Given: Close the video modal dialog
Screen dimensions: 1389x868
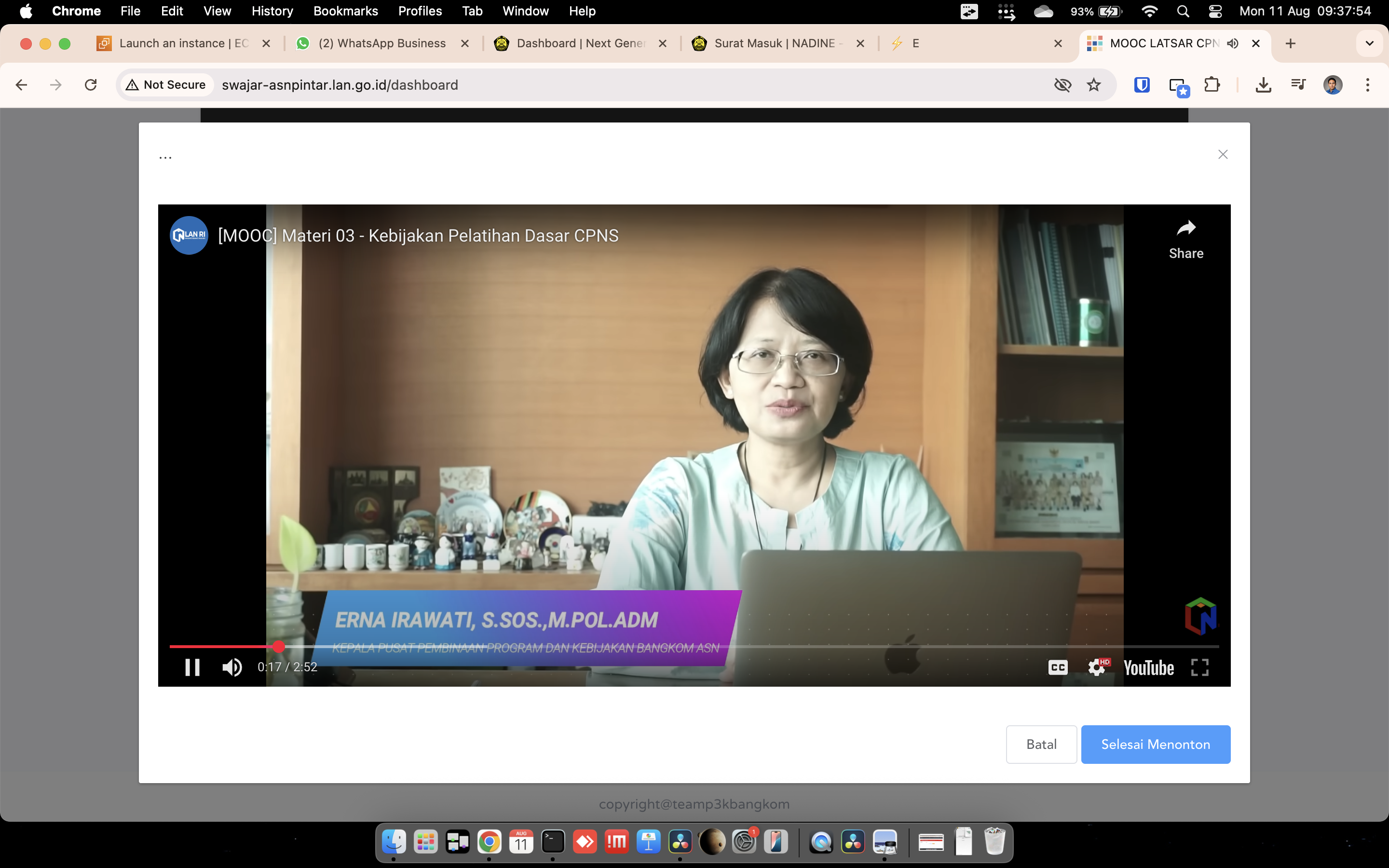Looking at the screenshot, I should pos(1223,154).
